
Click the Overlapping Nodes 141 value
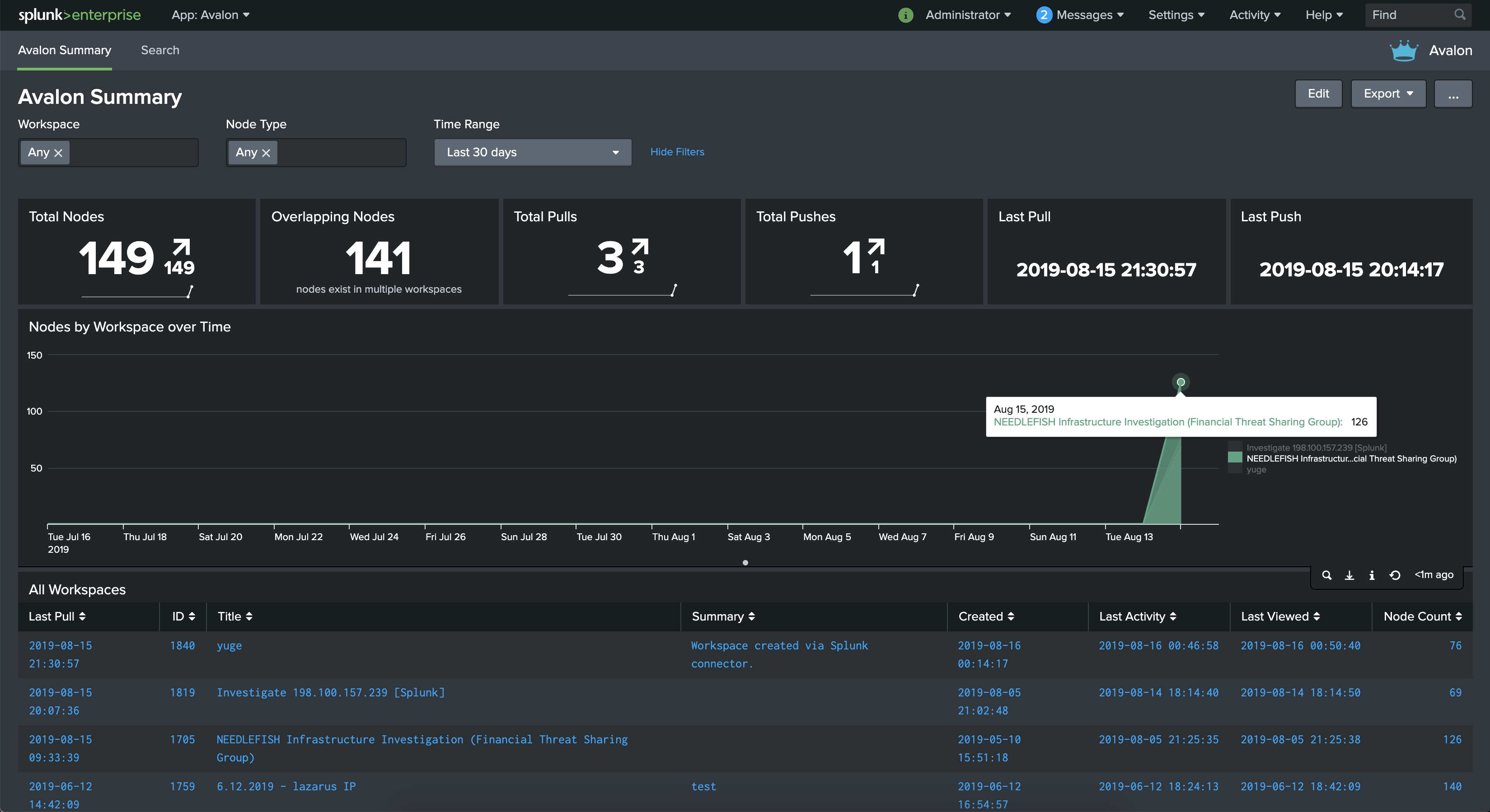[x=378, y=258]
